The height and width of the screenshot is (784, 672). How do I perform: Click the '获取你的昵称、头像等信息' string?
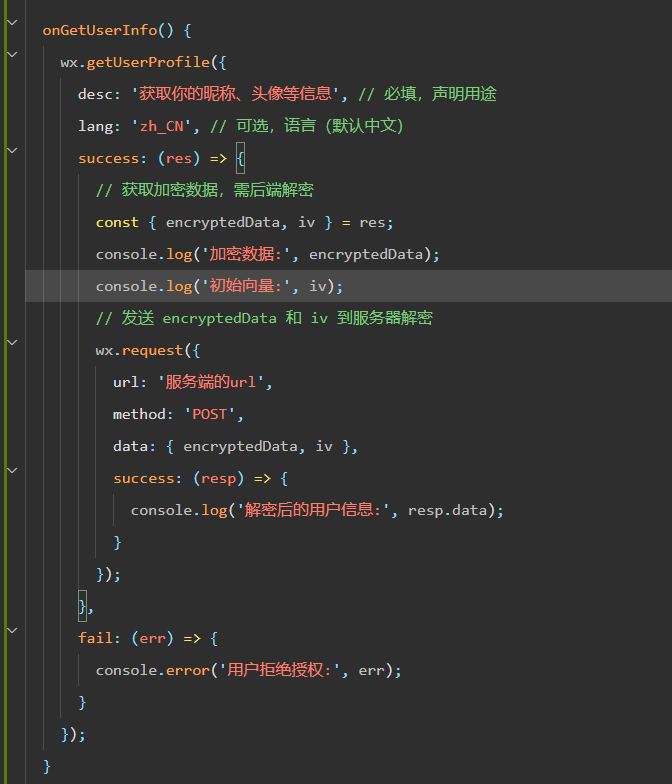pos(236,94)
